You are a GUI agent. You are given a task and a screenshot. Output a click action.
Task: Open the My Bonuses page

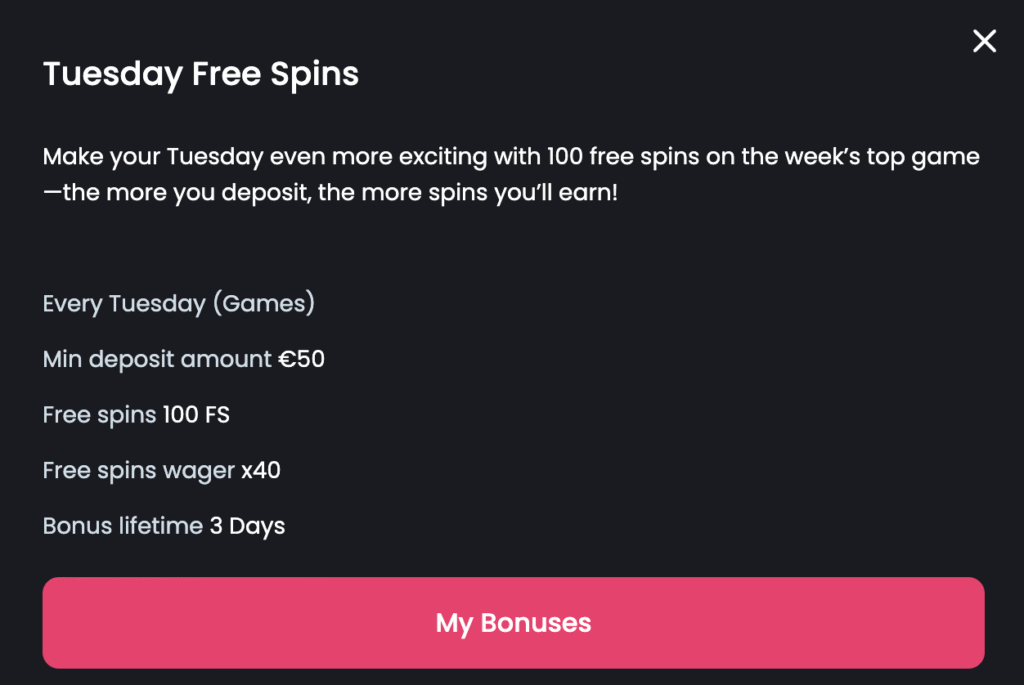click(x=513, y=623)
